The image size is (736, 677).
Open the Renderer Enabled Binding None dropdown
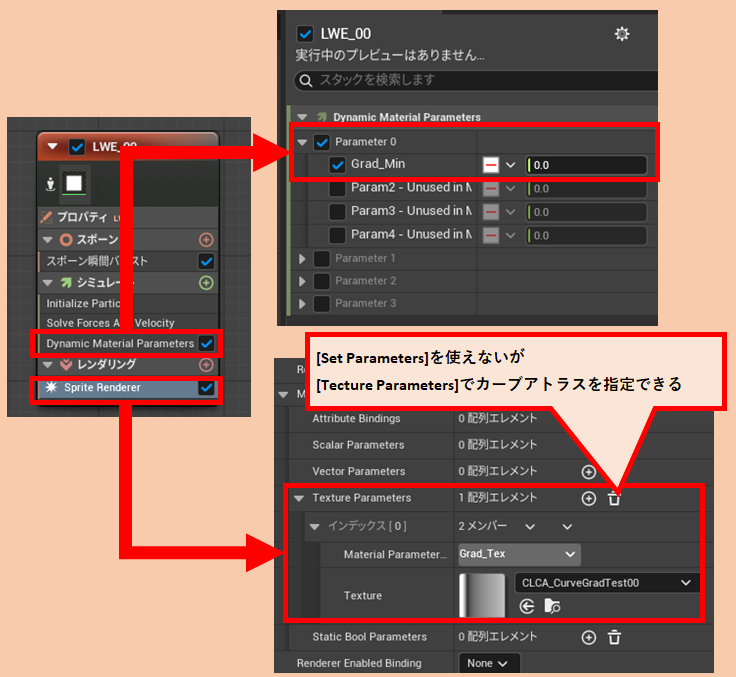[487, 663]
